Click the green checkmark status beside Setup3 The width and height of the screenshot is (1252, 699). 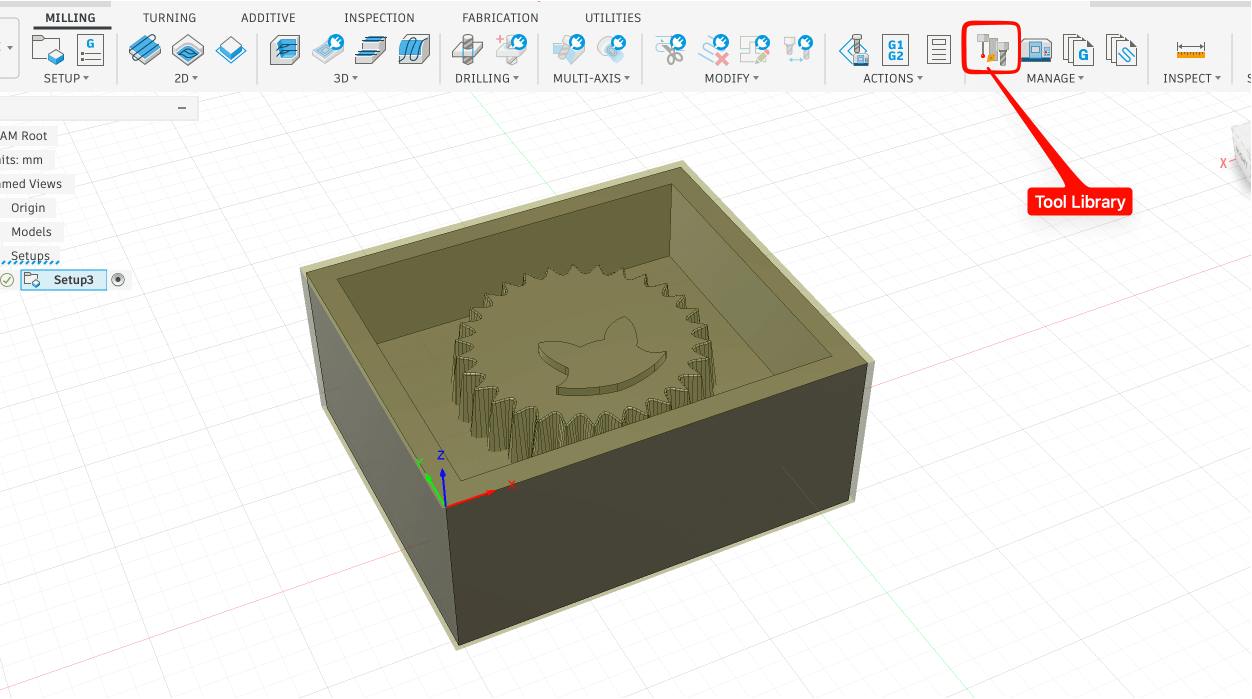(7, 280)
